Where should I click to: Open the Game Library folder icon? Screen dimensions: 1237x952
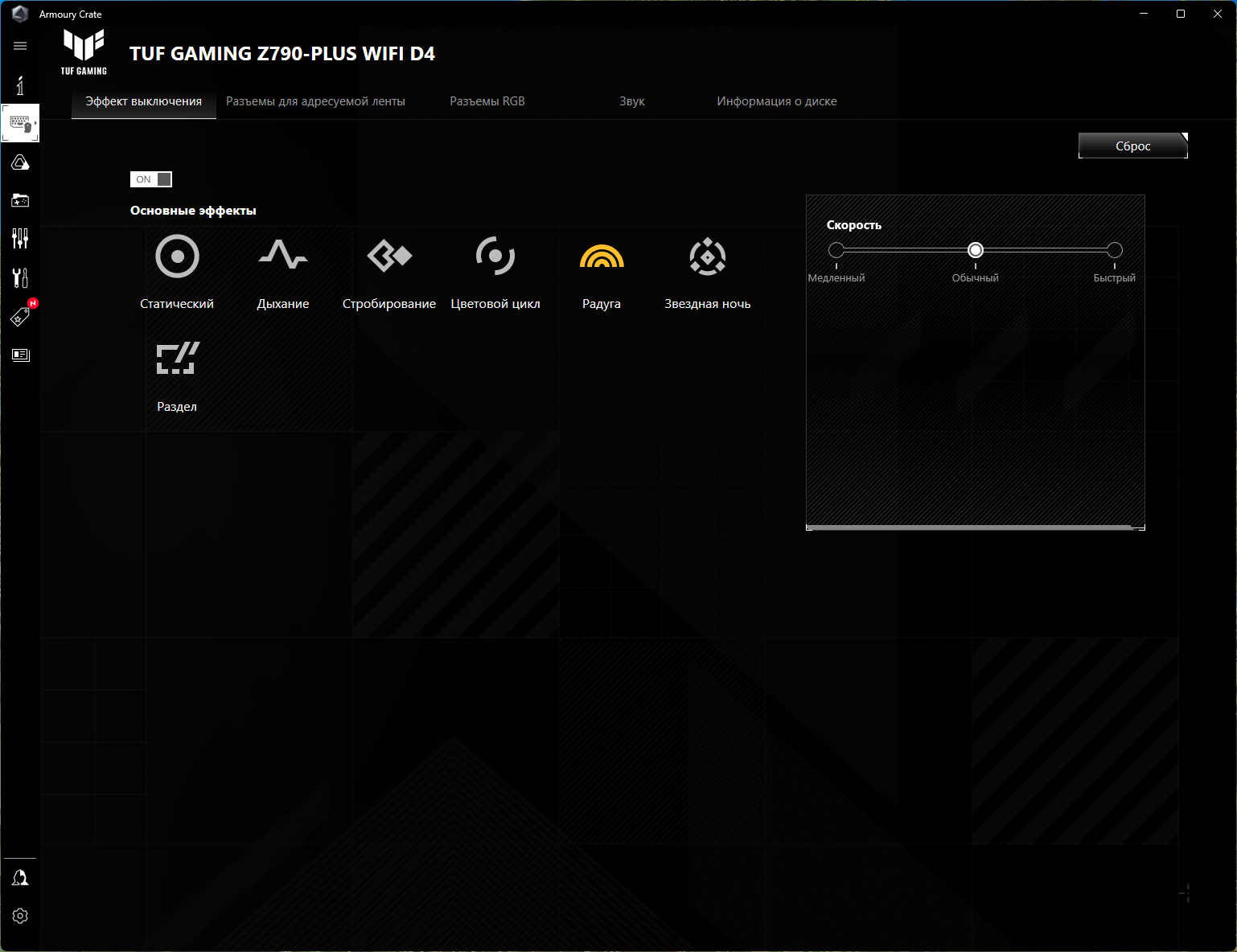click(20, 200)
